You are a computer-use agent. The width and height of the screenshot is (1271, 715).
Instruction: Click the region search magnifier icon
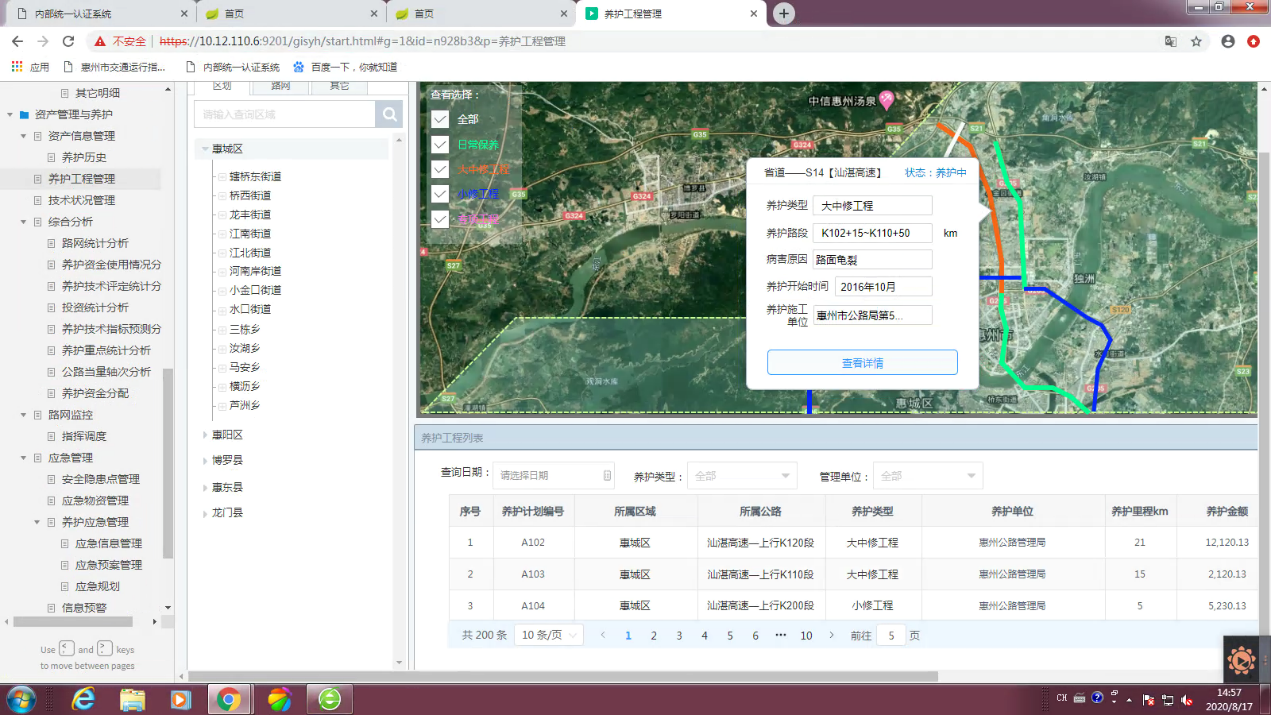pos(388,115)
